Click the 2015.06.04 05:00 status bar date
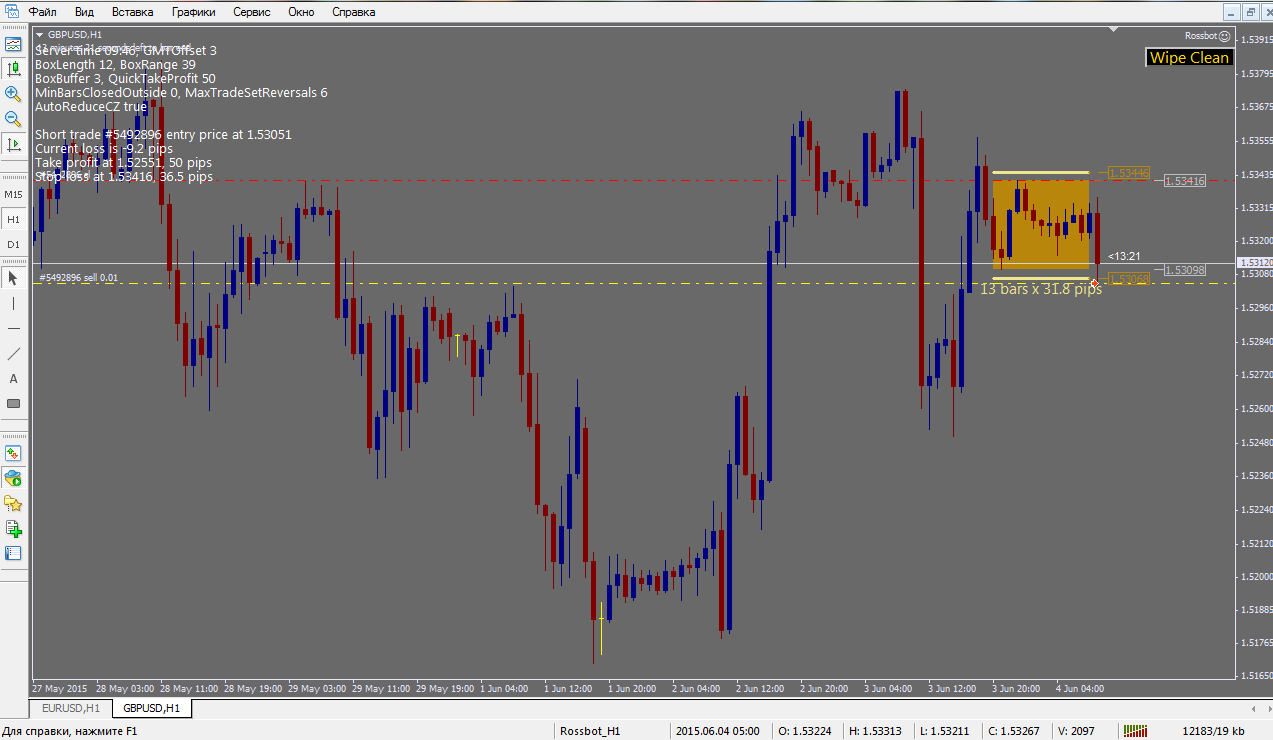The width and height of the screenshot is (1273, 740). tap(718, 731)
